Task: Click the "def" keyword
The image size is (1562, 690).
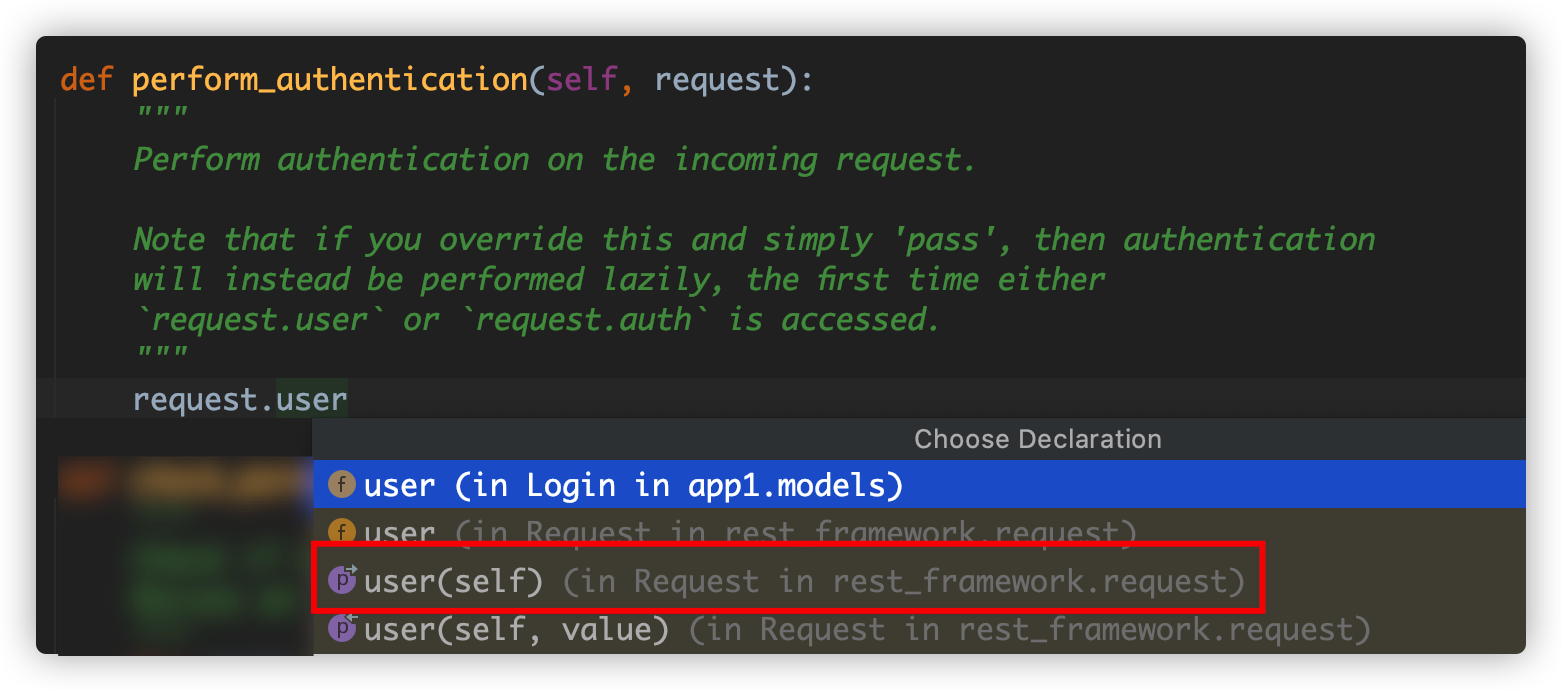Action: 87,79
